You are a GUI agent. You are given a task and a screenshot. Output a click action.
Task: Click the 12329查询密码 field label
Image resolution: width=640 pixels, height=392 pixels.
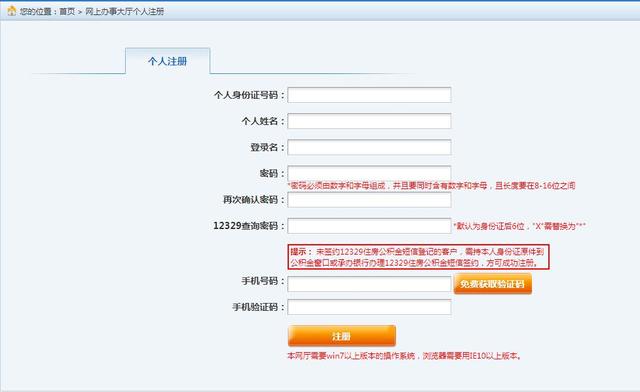[x=249, y=226]
